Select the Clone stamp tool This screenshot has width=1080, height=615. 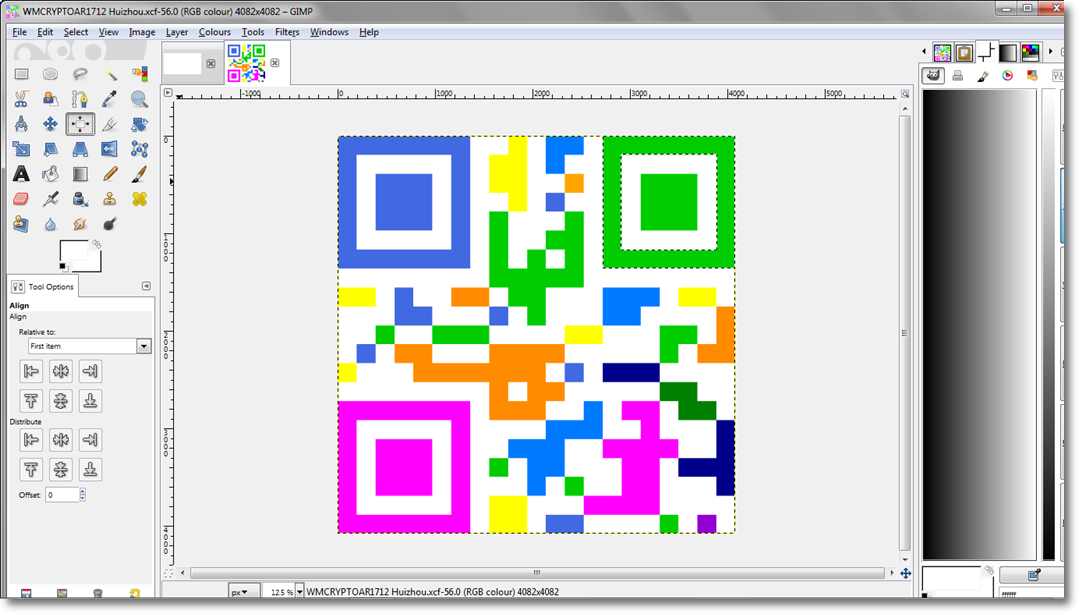pos(110,199)
